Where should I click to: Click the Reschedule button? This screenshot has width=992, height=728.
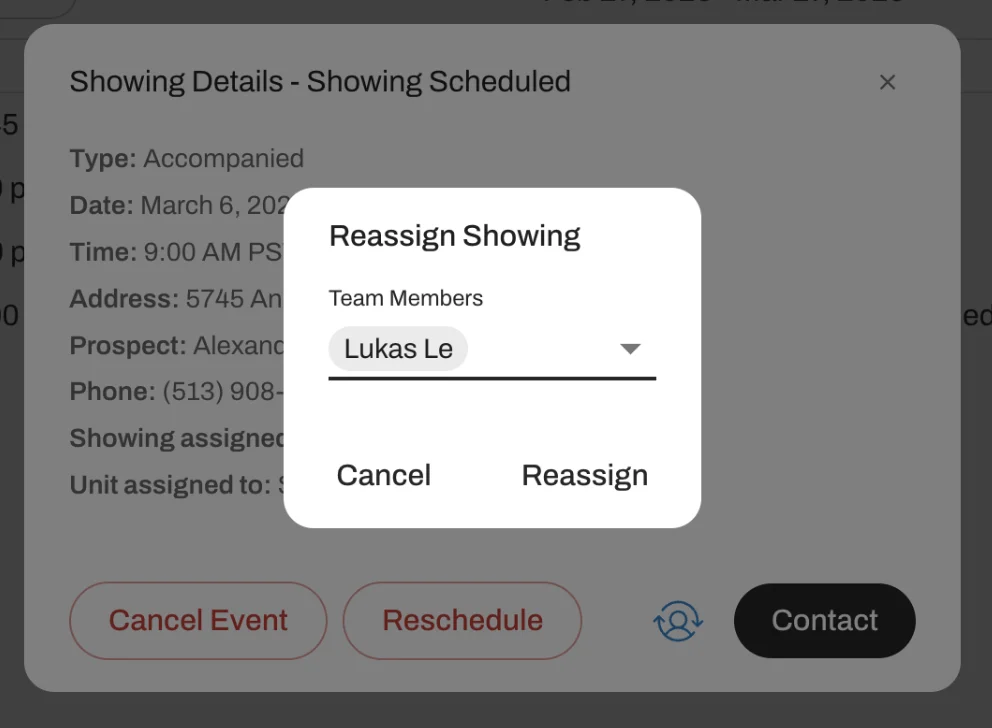(462, 620)
